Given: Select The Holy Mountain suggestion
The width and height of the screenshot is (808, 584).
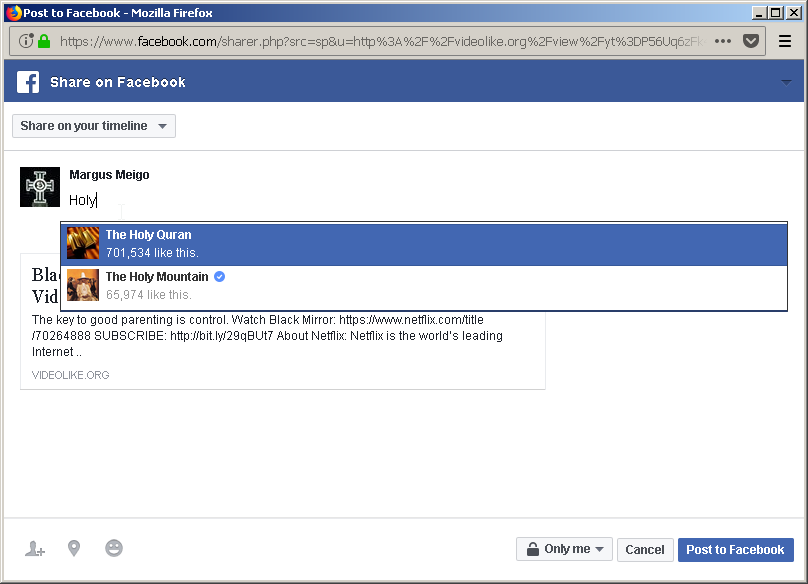Looking at the screenshot, I should click(424, 286).
